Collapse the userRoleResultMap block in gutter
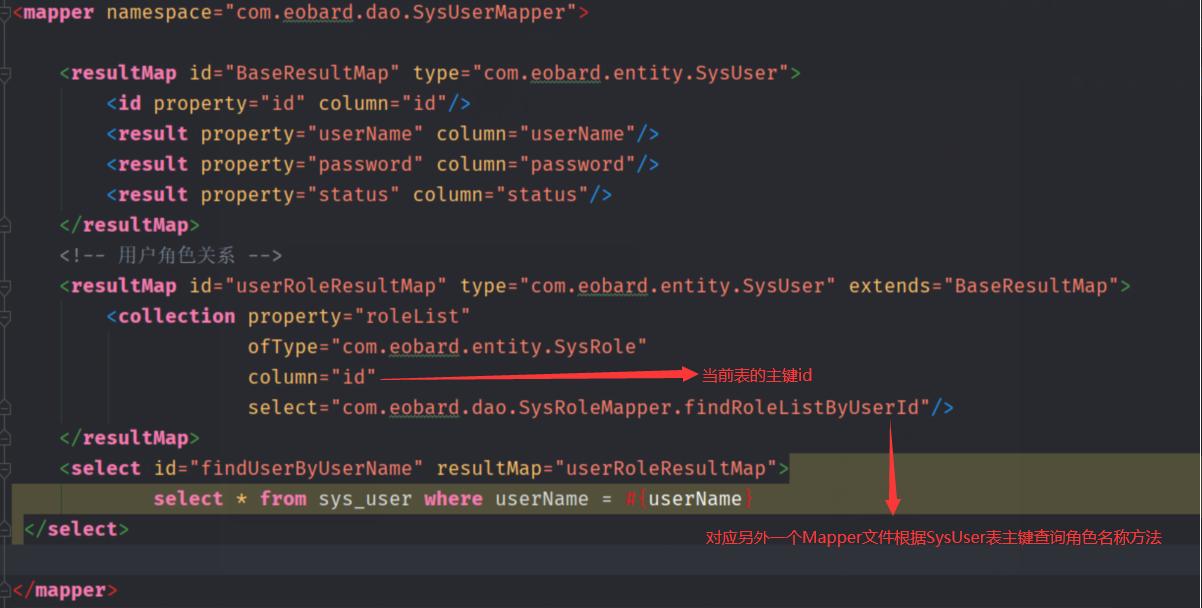The height and width of the screenshot is (608, 1202). tap(5, 286)
